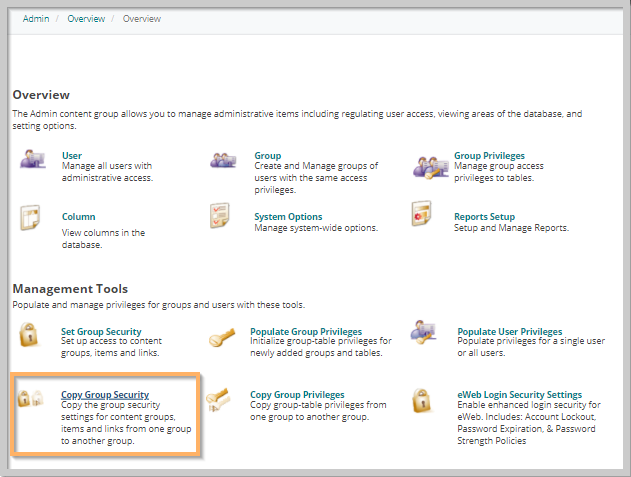Open the Reports Setup link
This screenshot has width=631, height=477.
(x=484, y=217)
